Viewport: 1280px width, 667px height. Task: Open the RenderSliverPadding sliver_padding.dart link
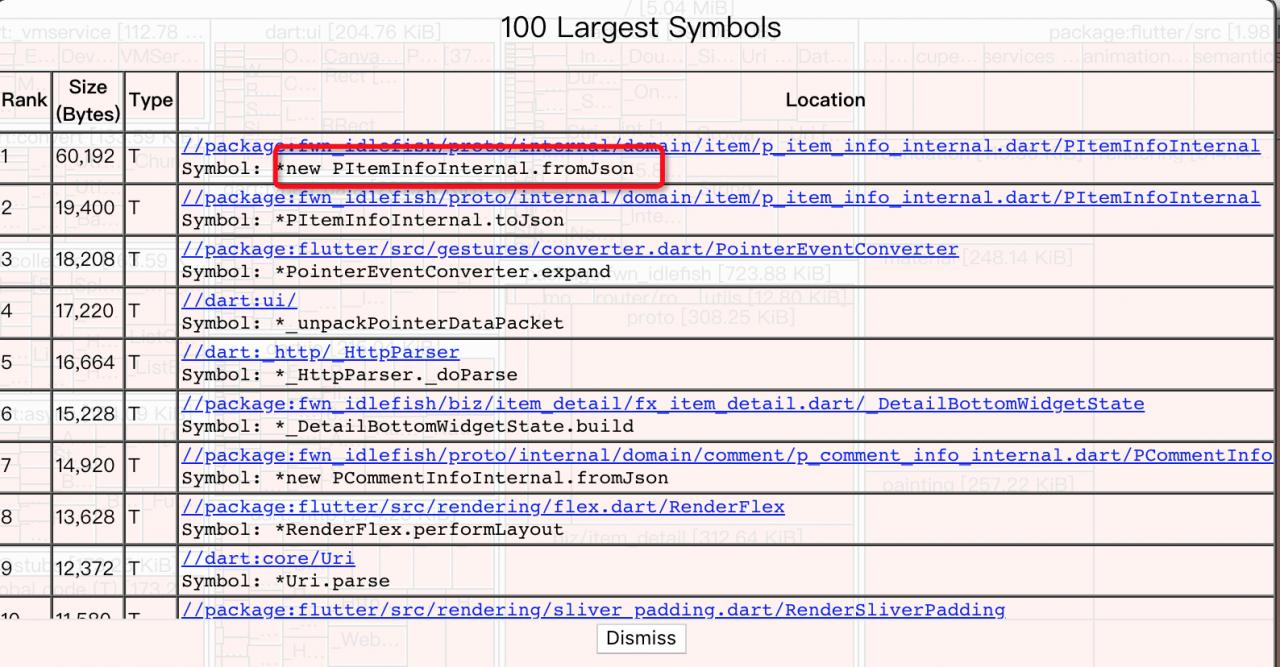(593, 609)
